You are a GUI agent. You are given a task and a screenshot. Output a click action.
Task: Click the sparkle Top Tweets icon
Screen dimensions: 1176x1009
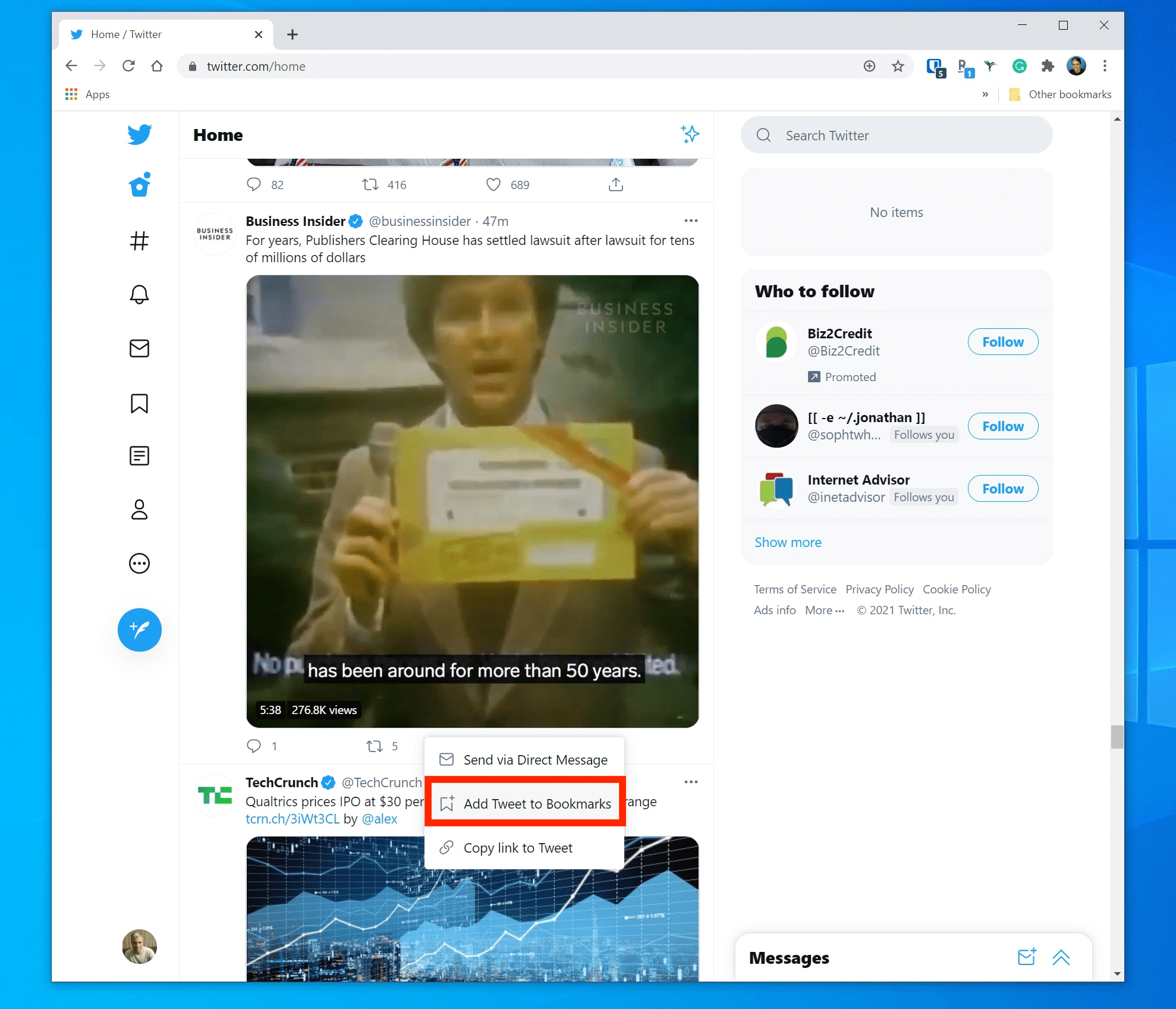point(690,134)
